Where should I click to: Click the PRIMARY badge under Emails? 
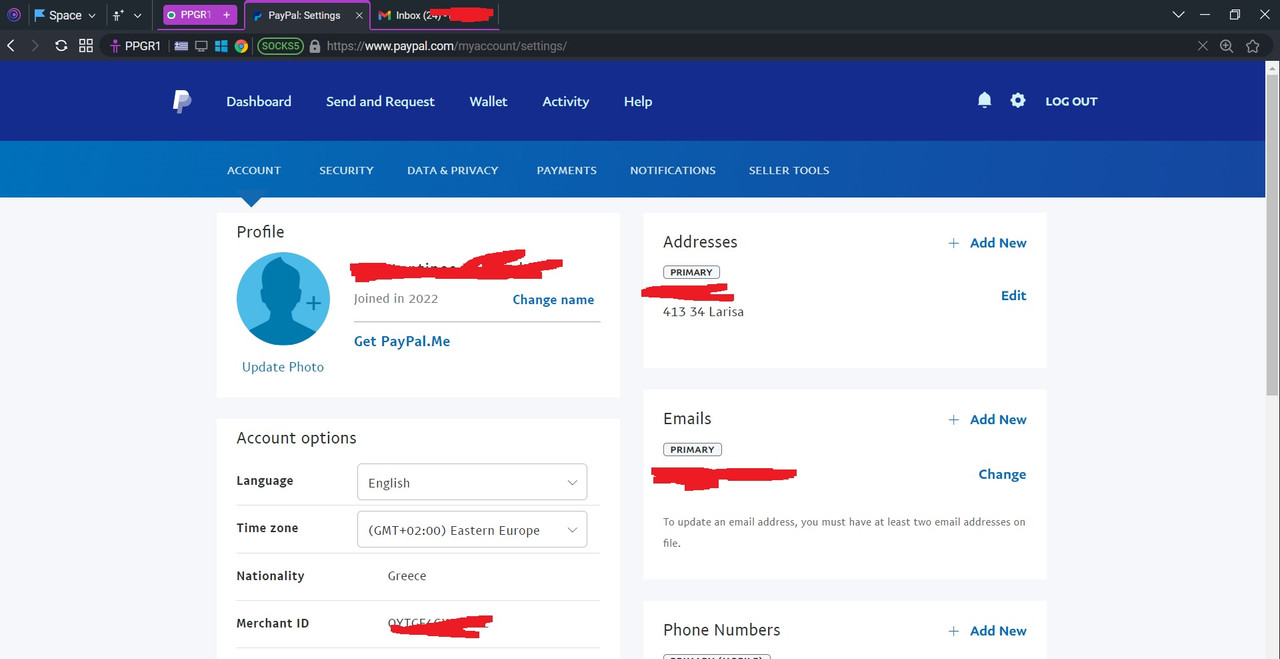point(692,450)
